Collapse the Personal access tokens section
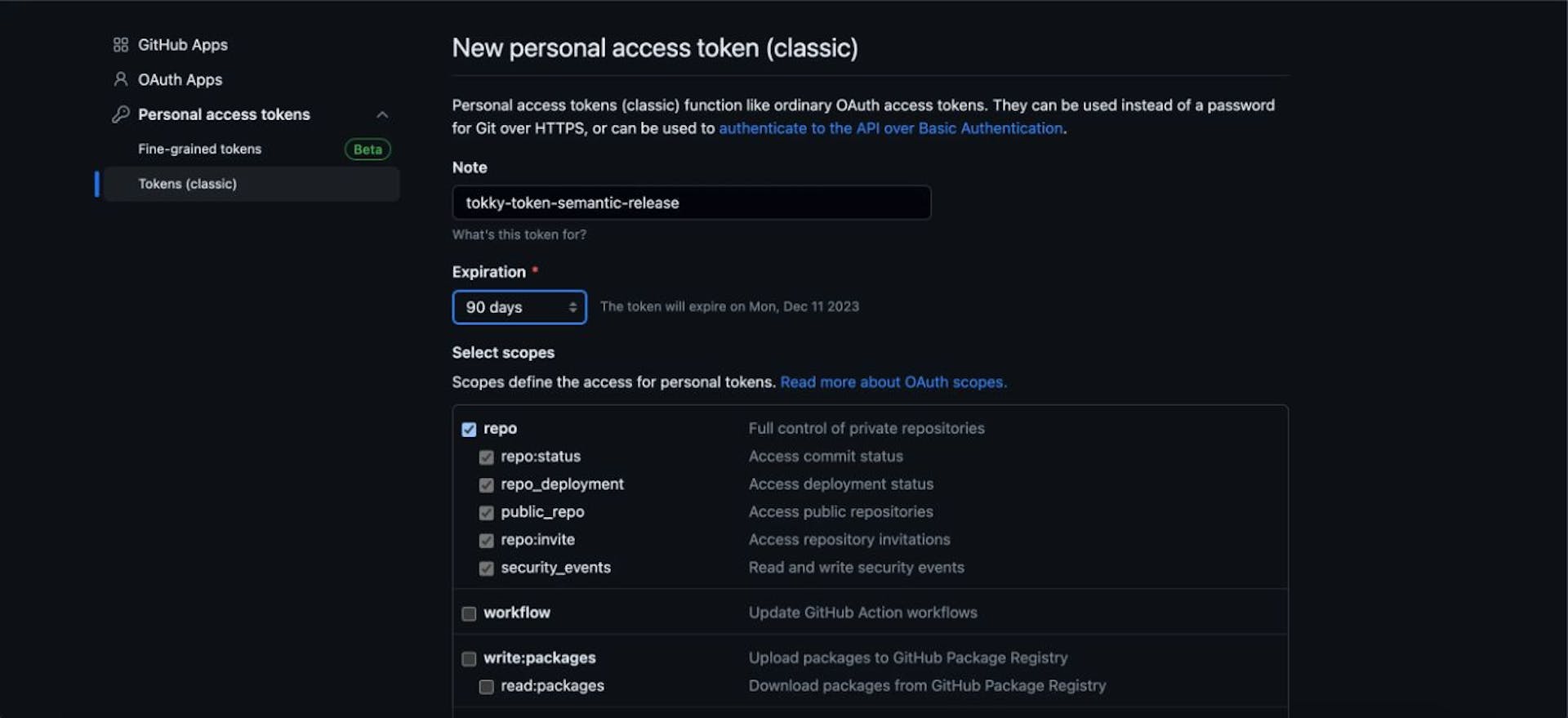 click(383, 114)
